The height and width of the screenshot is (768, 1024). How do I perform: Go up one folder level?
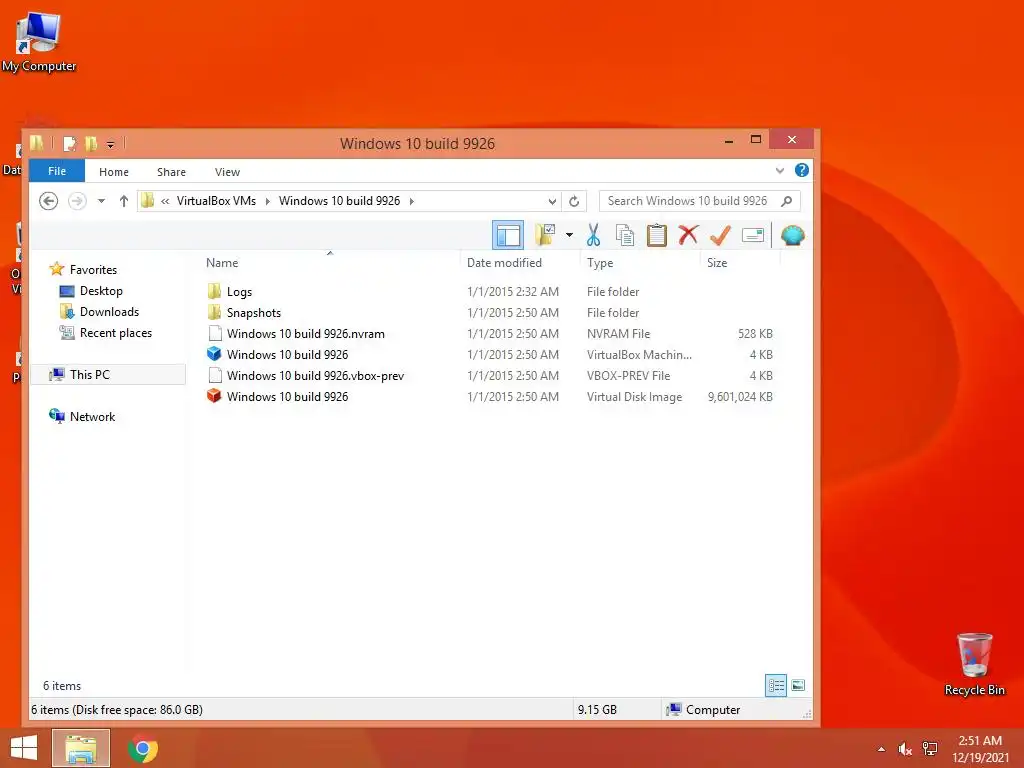[x=123, y=201]
